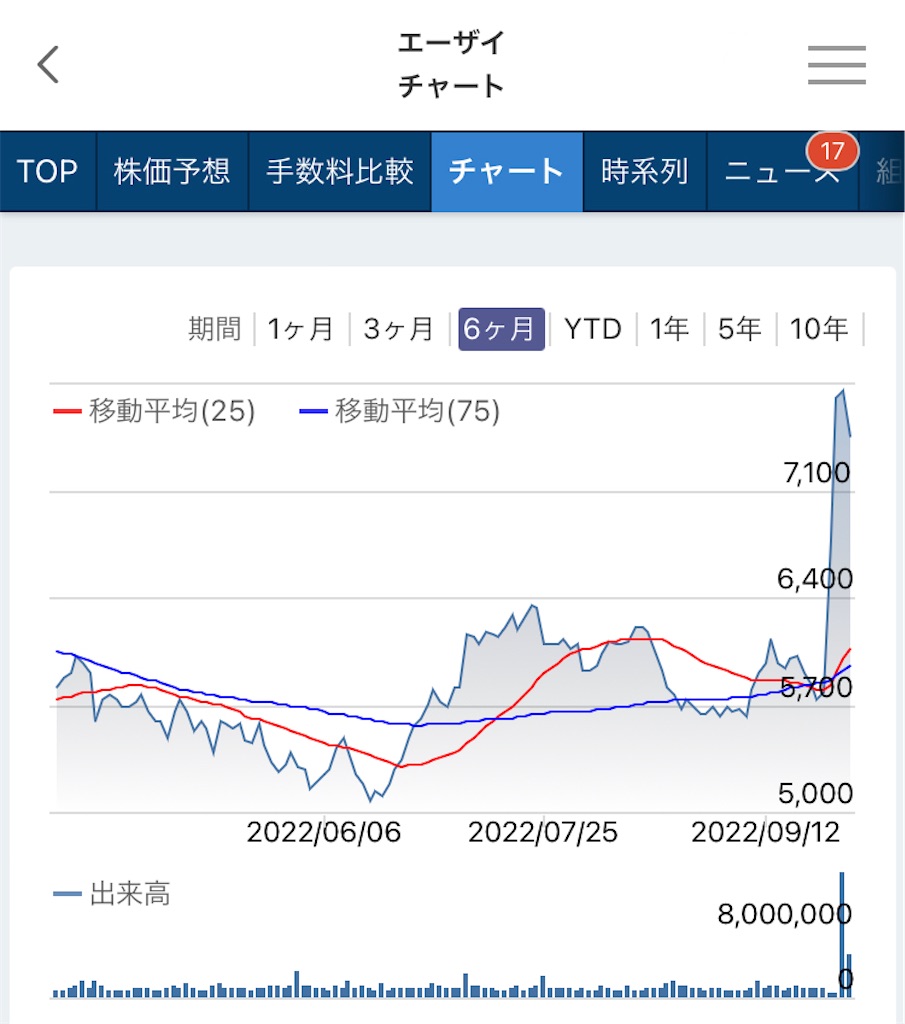This screenshot has height=1024, width=905.
Task: Toggle the 移動平均(25) legend entry
Action: (154, 411)
